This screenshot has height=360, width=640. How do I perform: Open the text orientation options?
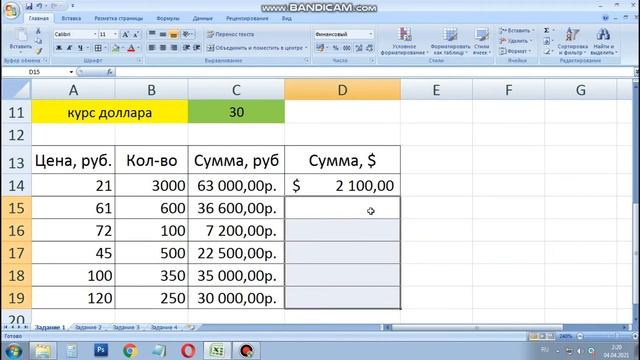click(187, 34)
